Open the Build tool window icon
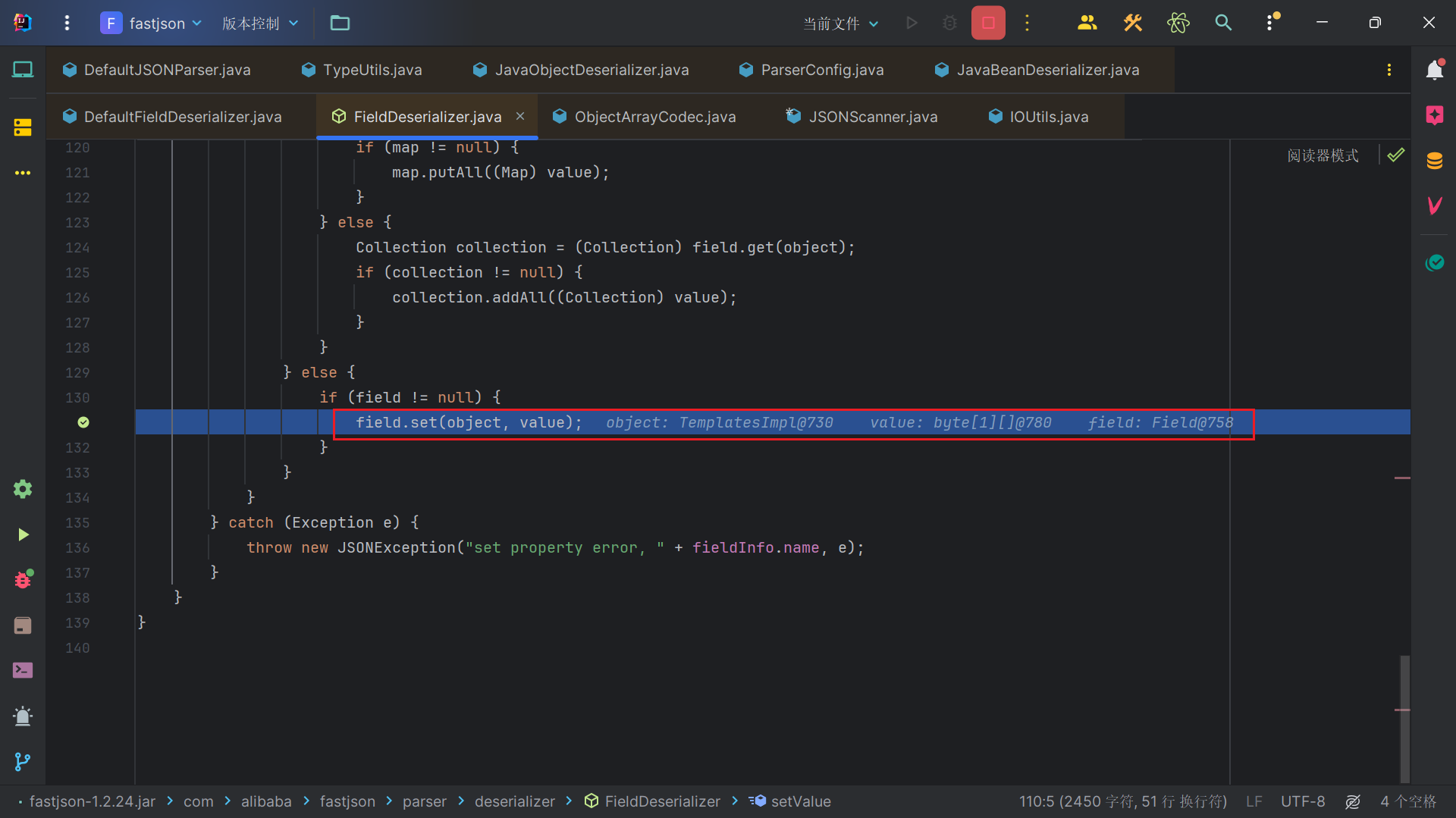 pyautogui.click(x=23, y=625)
